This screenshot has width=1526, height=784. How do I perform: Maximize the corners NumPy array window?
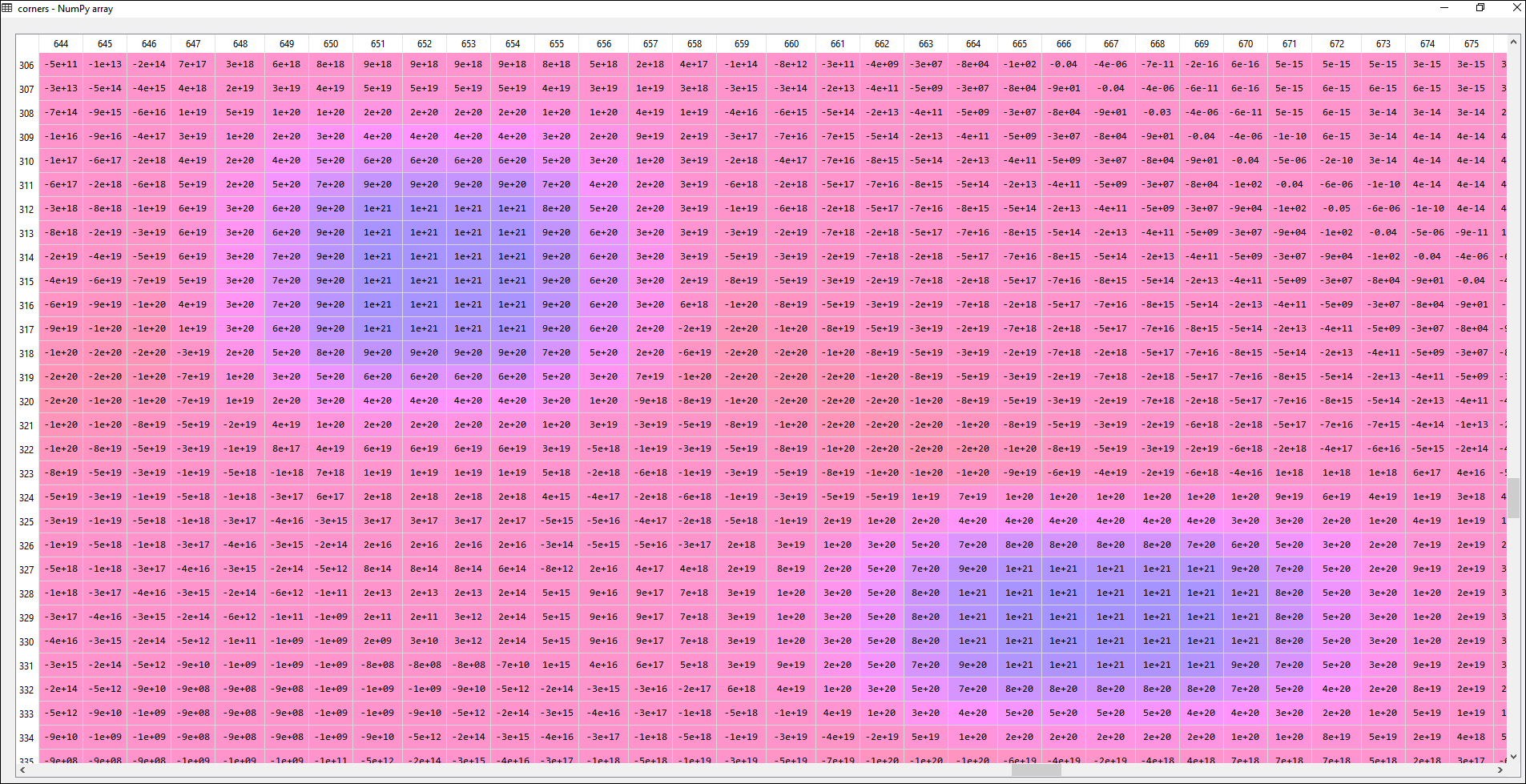click(x=1480, y=8)
